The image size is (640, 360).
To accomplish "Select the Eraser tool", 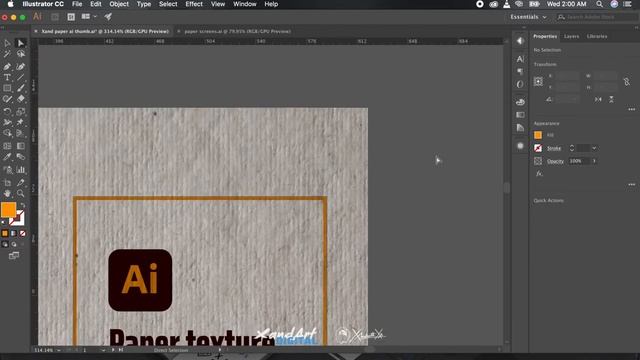I will (x=20, y=99).
